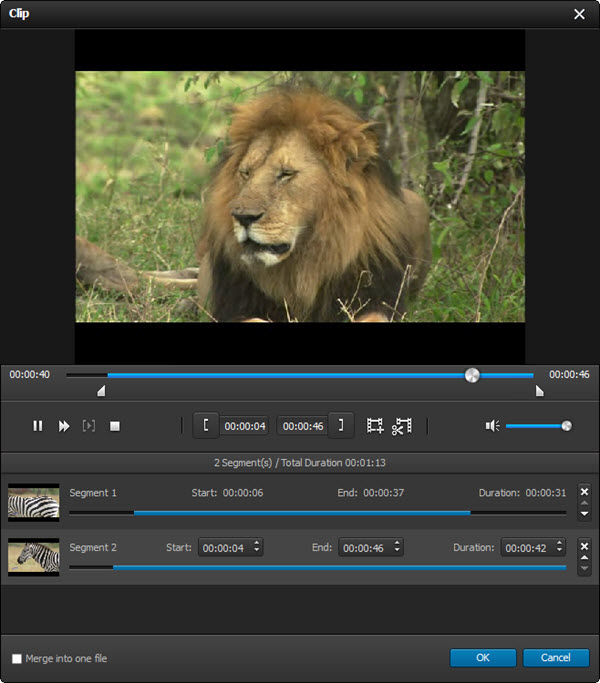
Task: Pause the video playback
Action: click(38, 426)
